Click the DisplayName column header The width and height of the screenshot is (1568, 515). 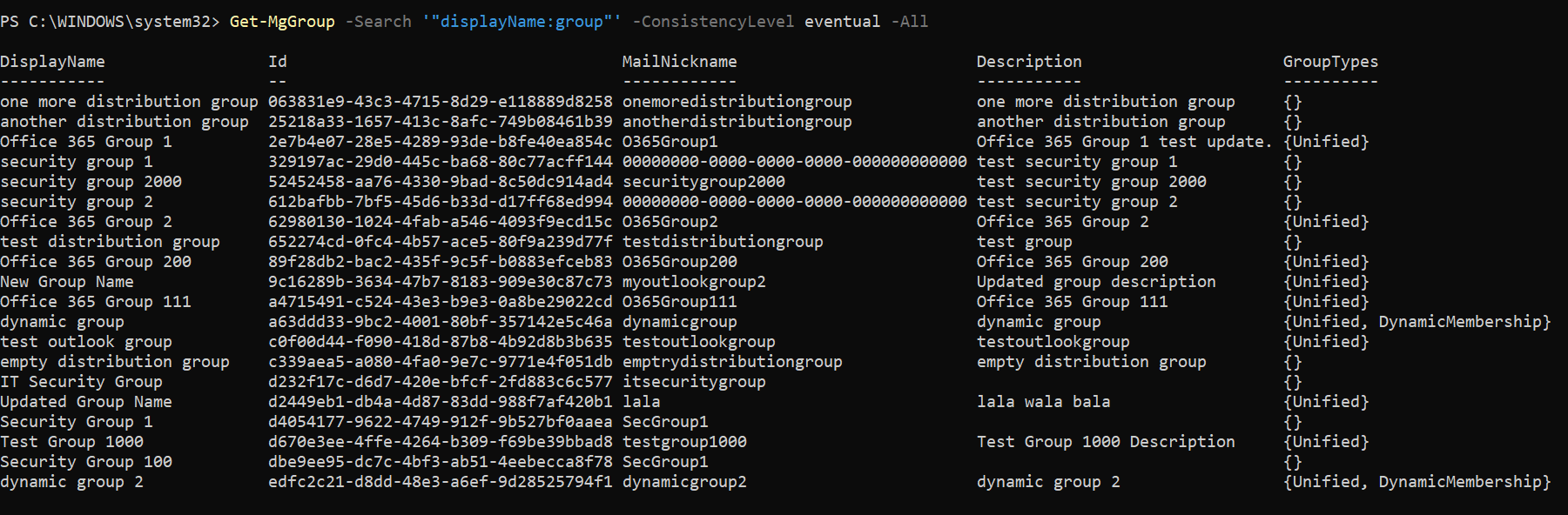(52, 62)
